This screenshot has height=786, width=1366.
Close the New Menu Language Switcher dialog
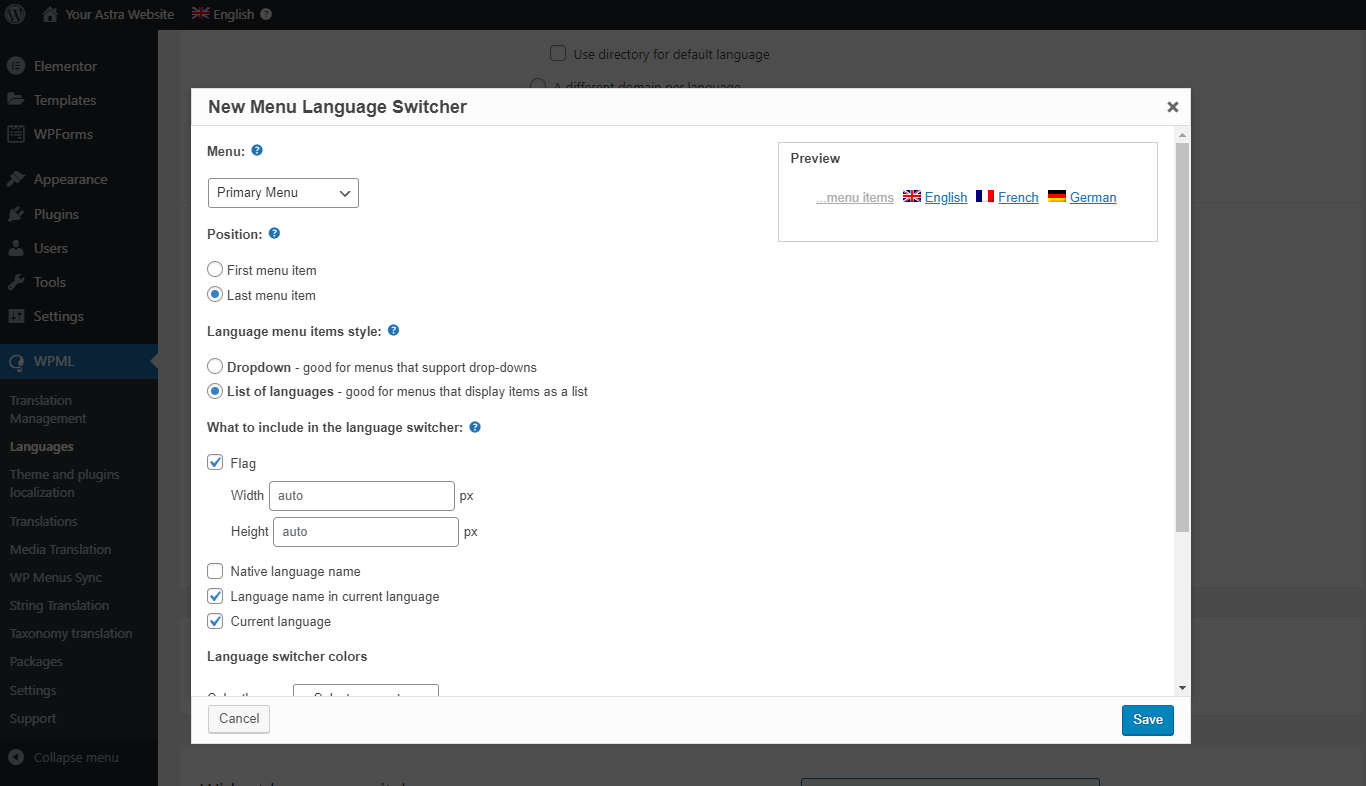tap(1172, 107)
